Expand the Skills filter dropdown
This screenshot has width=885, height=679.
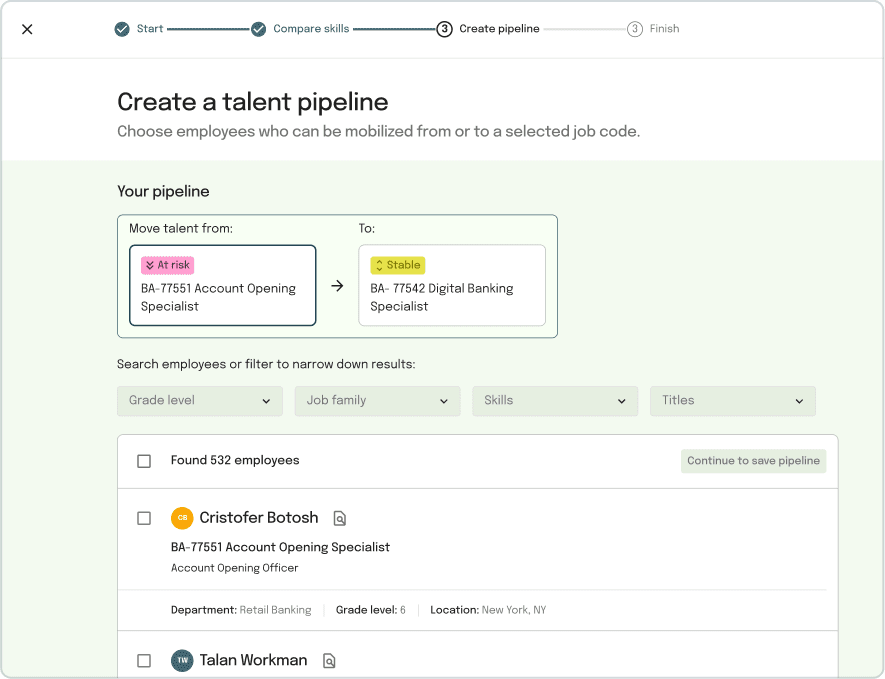tap(555, 401)
